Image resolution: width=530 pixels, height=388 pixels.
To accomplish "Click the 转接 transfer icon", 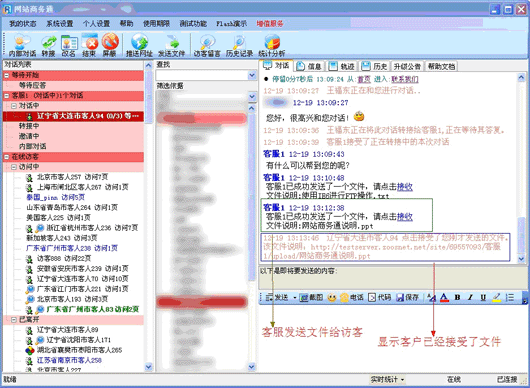I will [x=48, y=45].
